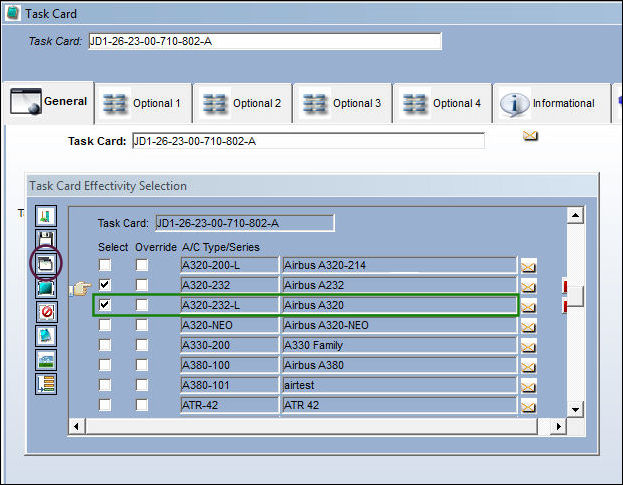Uncheck Select box for A320-232
The width and height of the screenshot is (623, 485).
(x=105, y=284)
